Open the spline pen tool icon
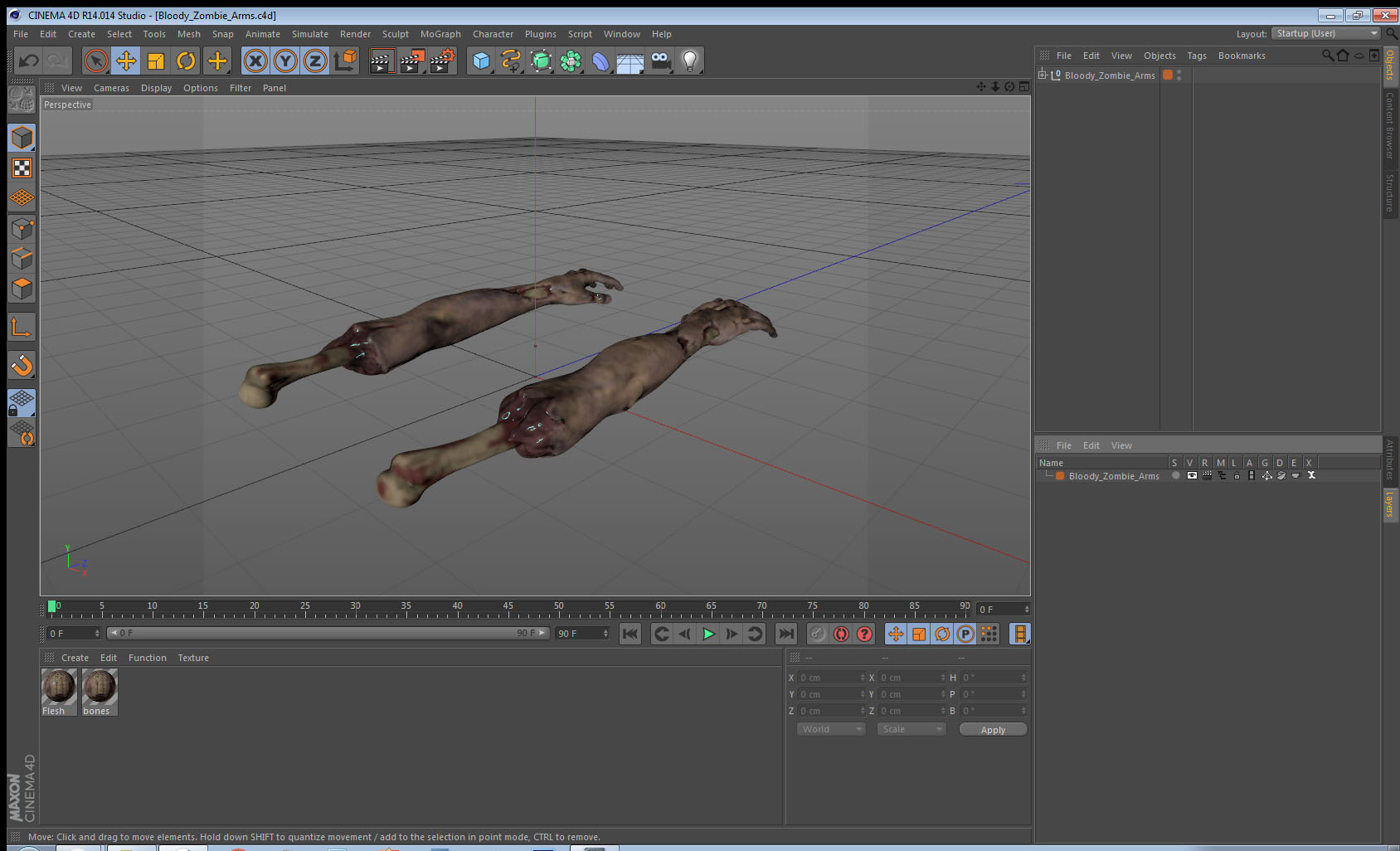The image size is (1400, 851). (511, 61)
